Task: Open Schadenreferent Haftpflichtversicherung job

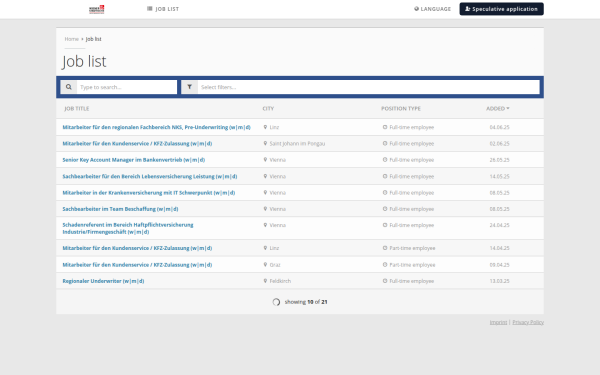Action: [128, 228]
